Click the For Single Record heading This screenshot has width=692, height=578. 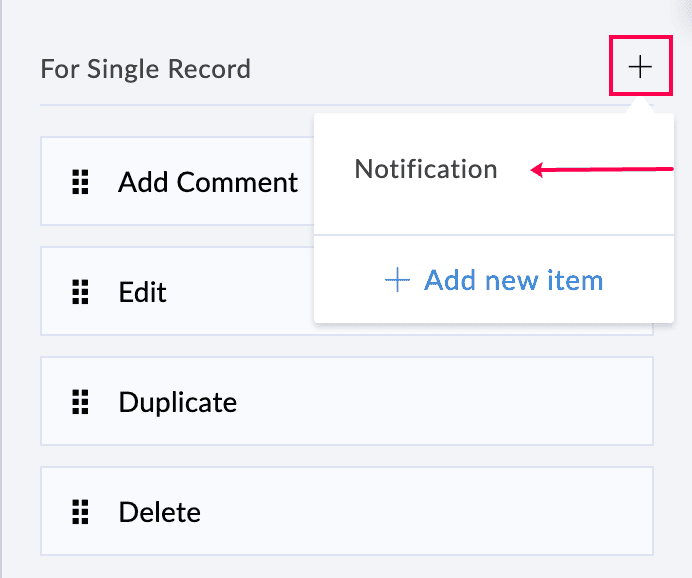[x=145, y=69]
